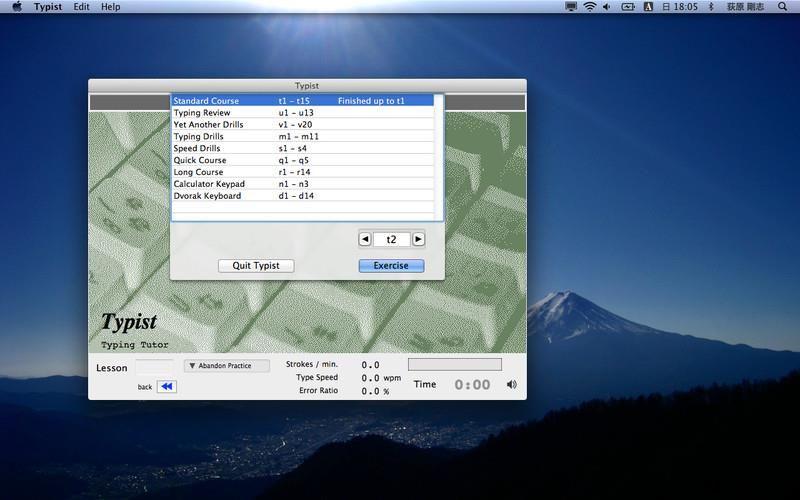Viewport: 800px width, 500px height.
Task: Step the lesson back with the left arrow
Action: (x=364, y=239)
